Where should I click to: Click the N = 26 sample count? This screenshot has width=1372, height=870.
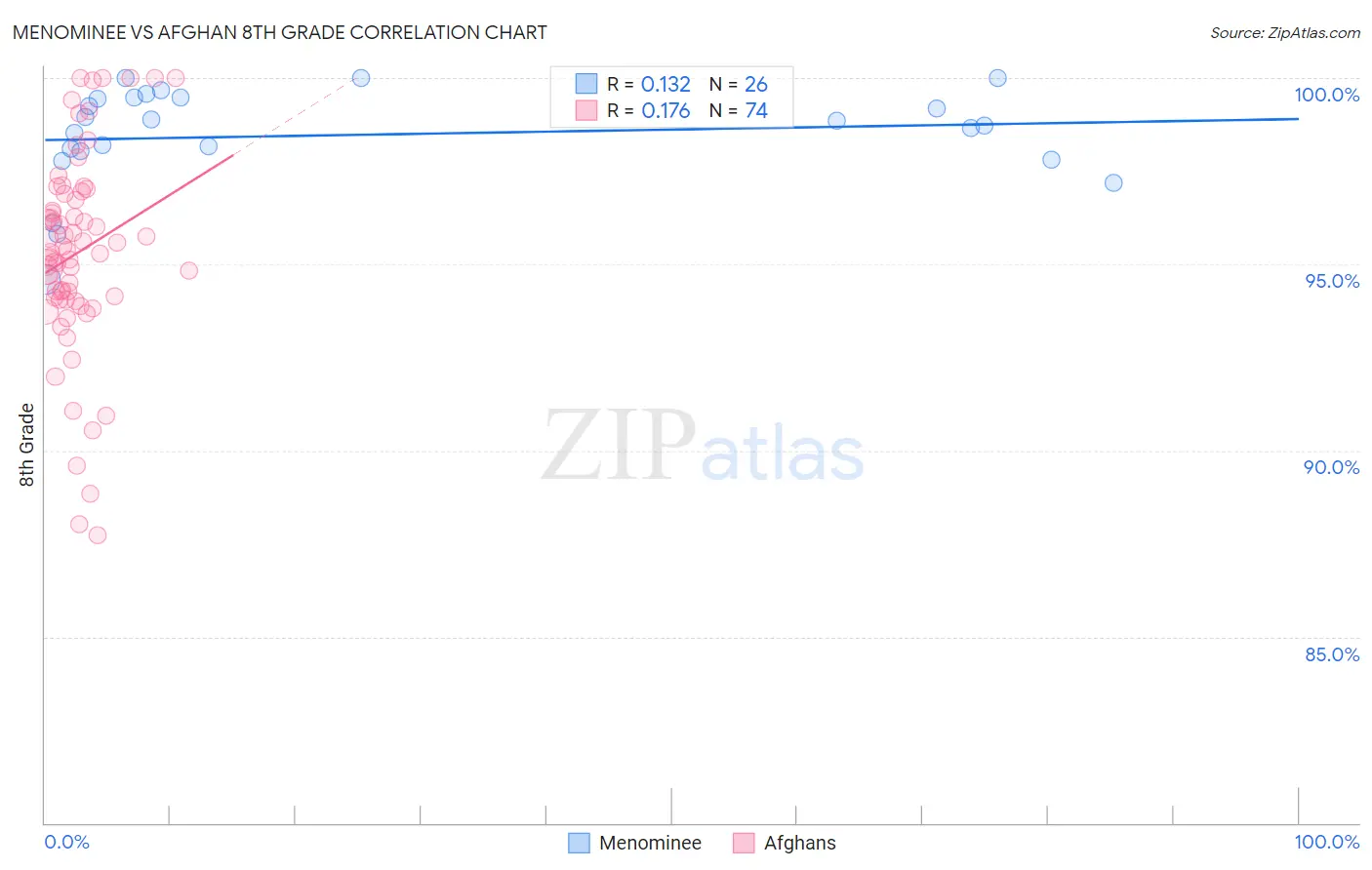coord(739,84)
